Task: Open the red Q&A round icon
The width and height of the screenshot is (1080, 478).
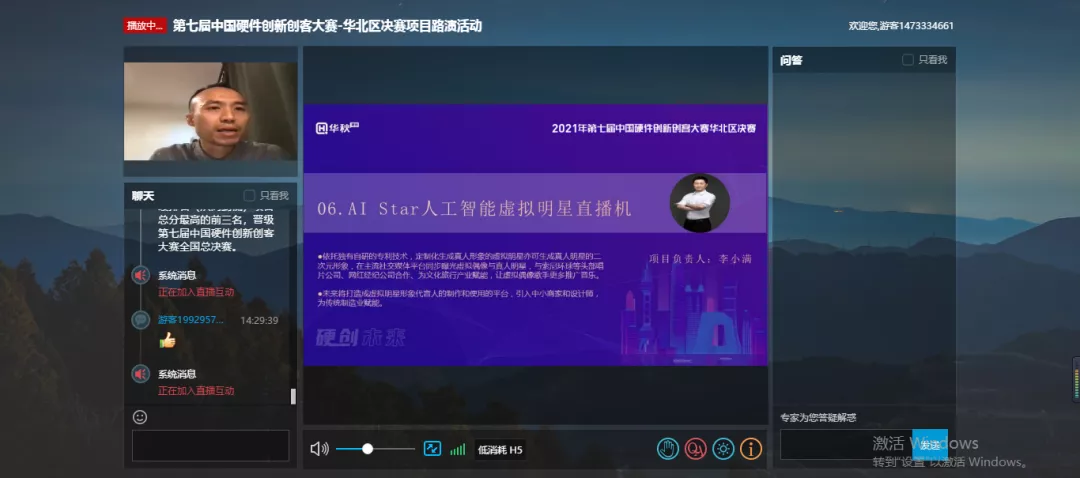Action: [x=696, y=449]
